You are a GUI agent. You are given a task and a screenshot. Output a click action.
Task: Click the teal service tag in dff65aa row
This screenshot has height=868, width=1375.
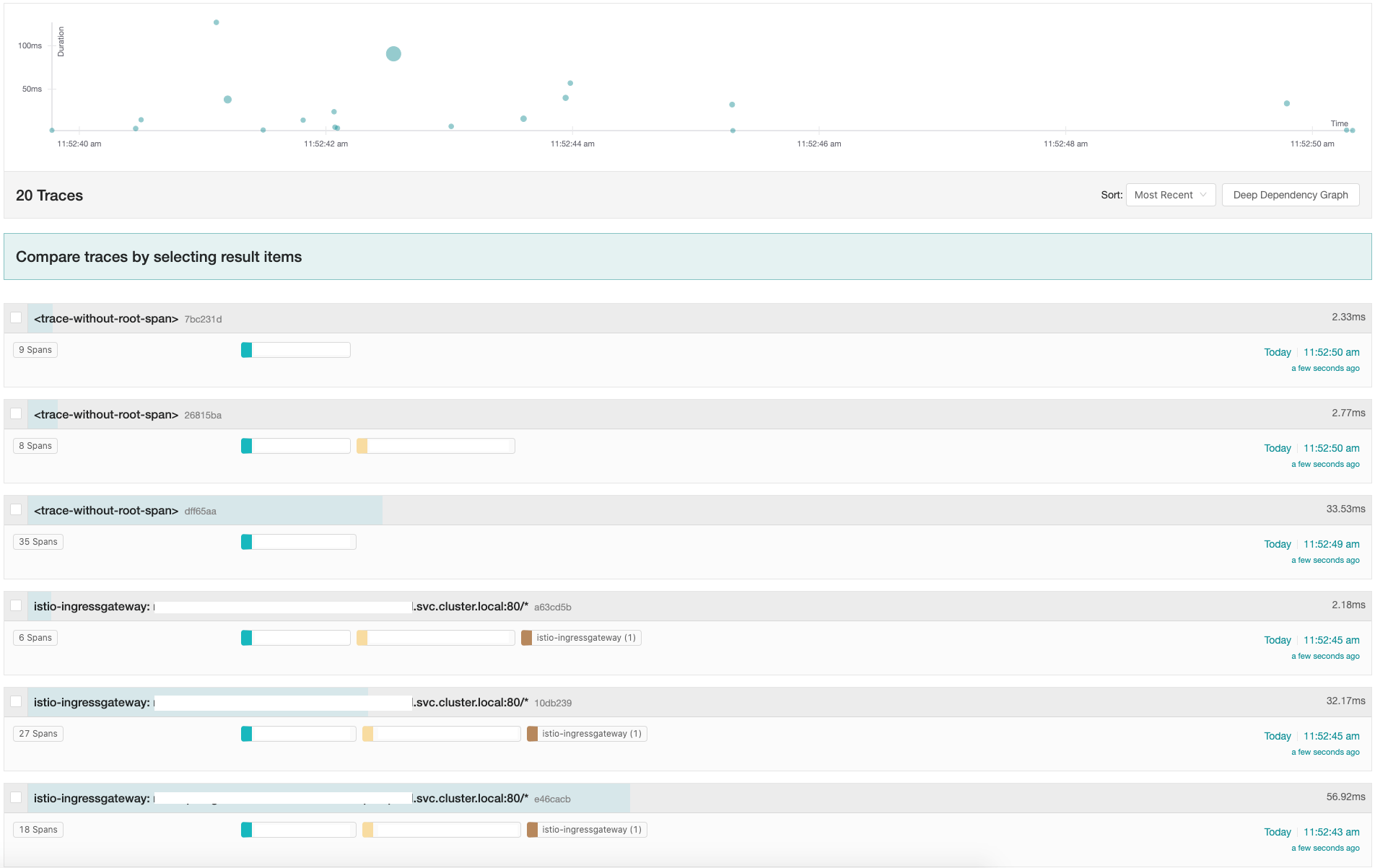(x=299, y=542)
